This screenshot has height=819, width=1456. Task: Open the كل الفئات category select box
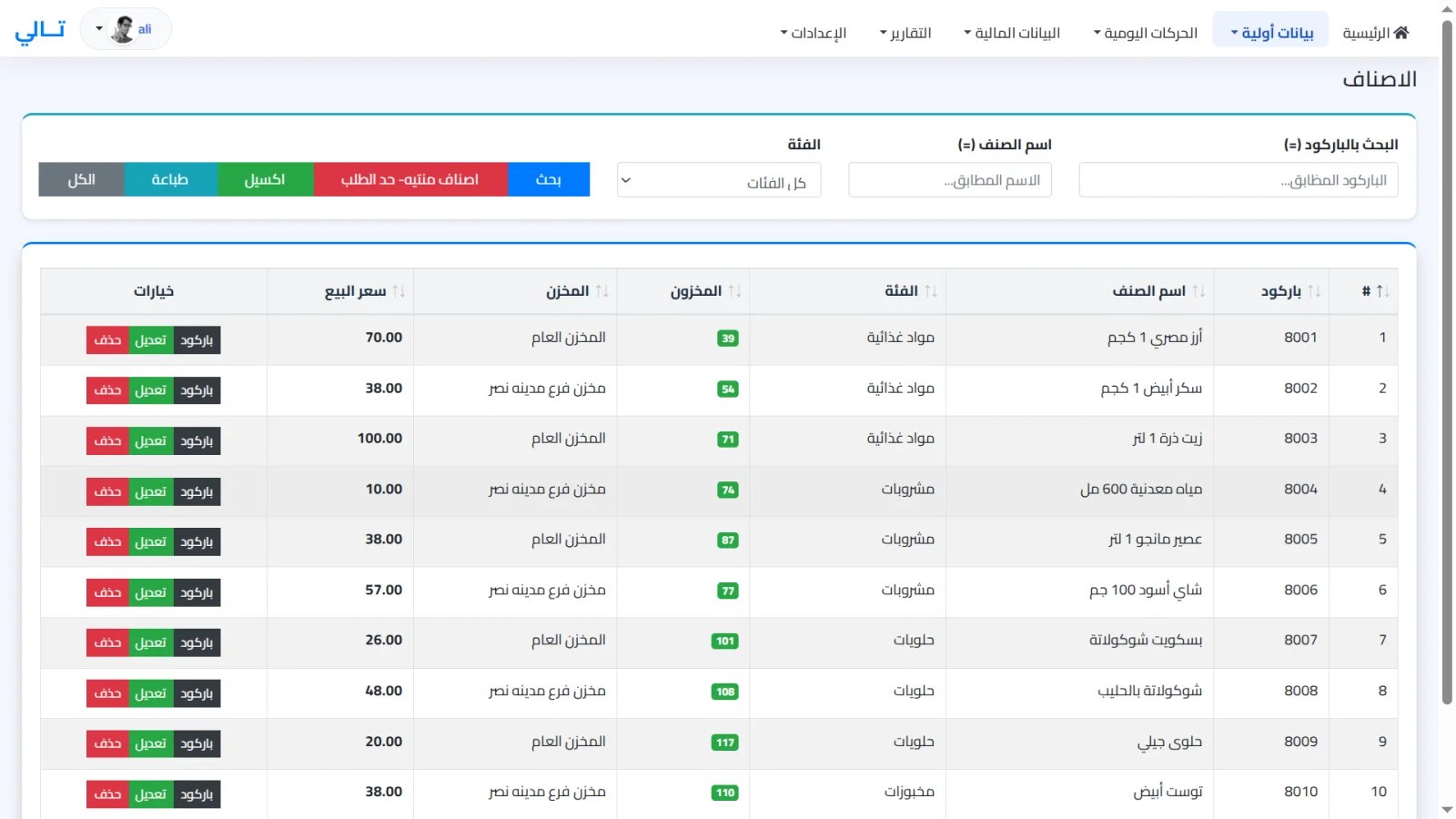click(x=719, y=180)
